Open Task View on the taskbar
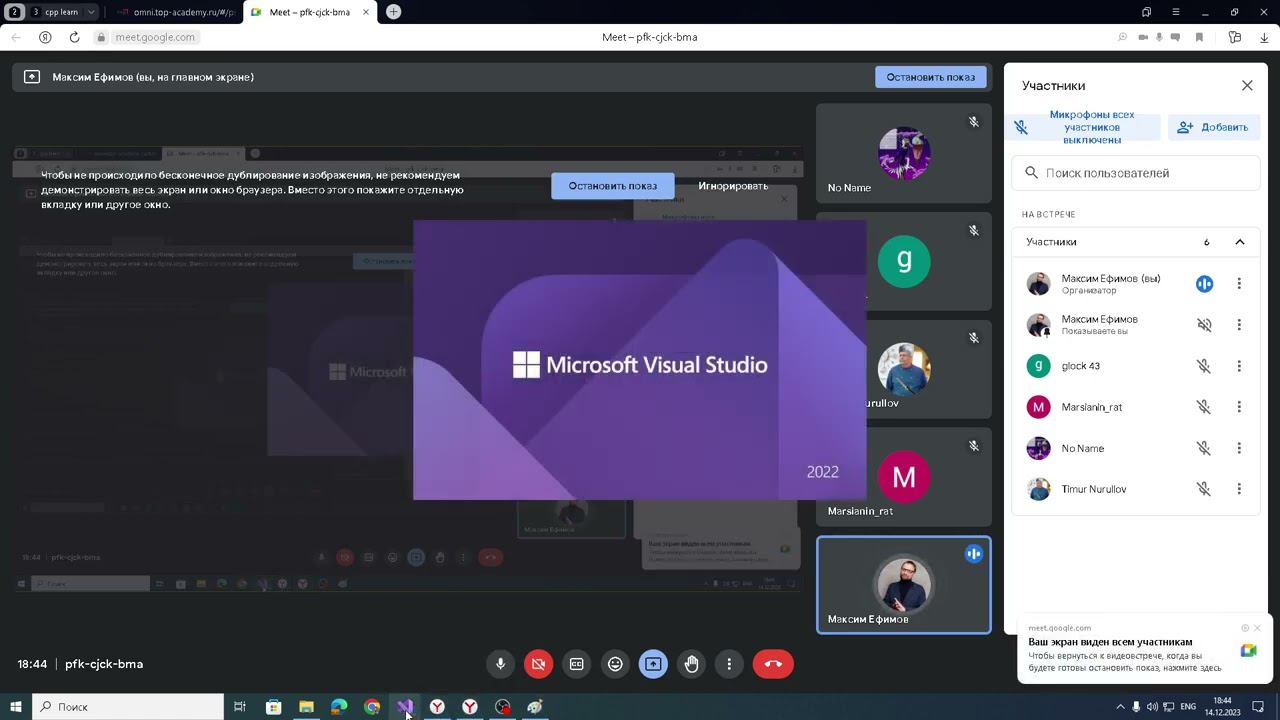1280x720 pixels. point(240,707)
